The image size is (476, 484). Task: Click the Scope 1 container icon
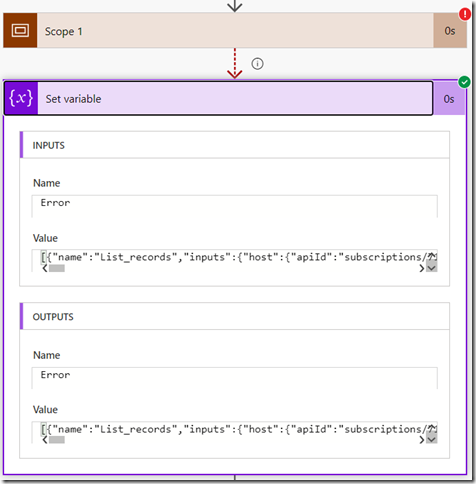pos(20,31)
